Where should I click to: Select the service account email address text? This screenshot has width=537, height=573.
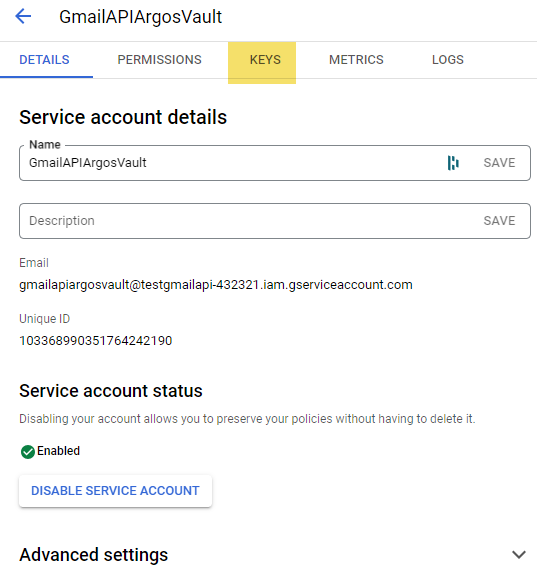[x=216, y=285]
